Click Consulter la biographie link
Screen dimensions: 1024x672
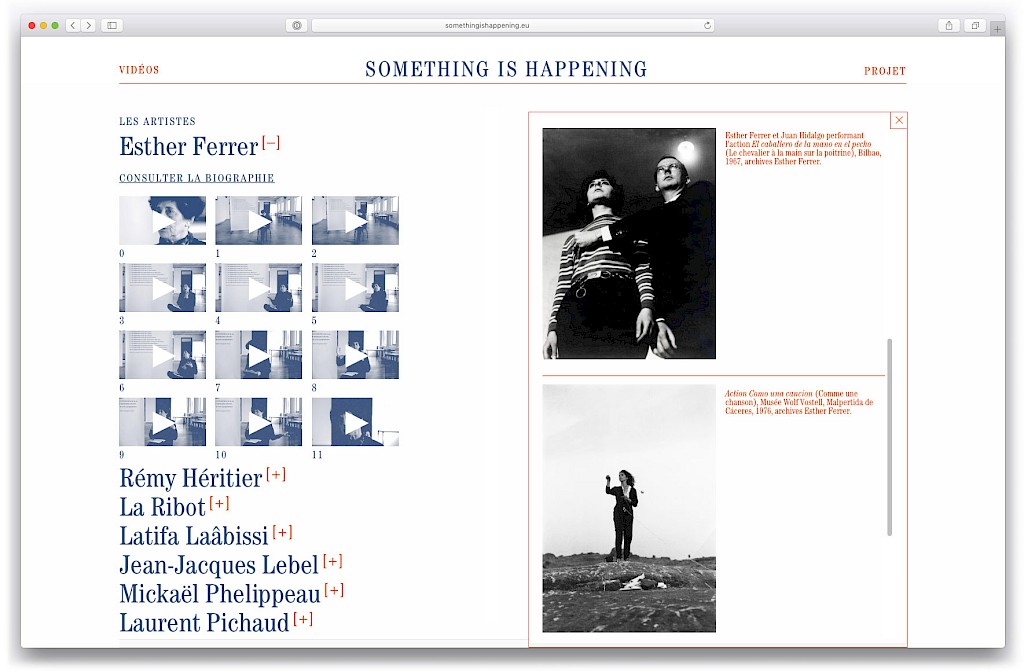[x=196, y=179]
